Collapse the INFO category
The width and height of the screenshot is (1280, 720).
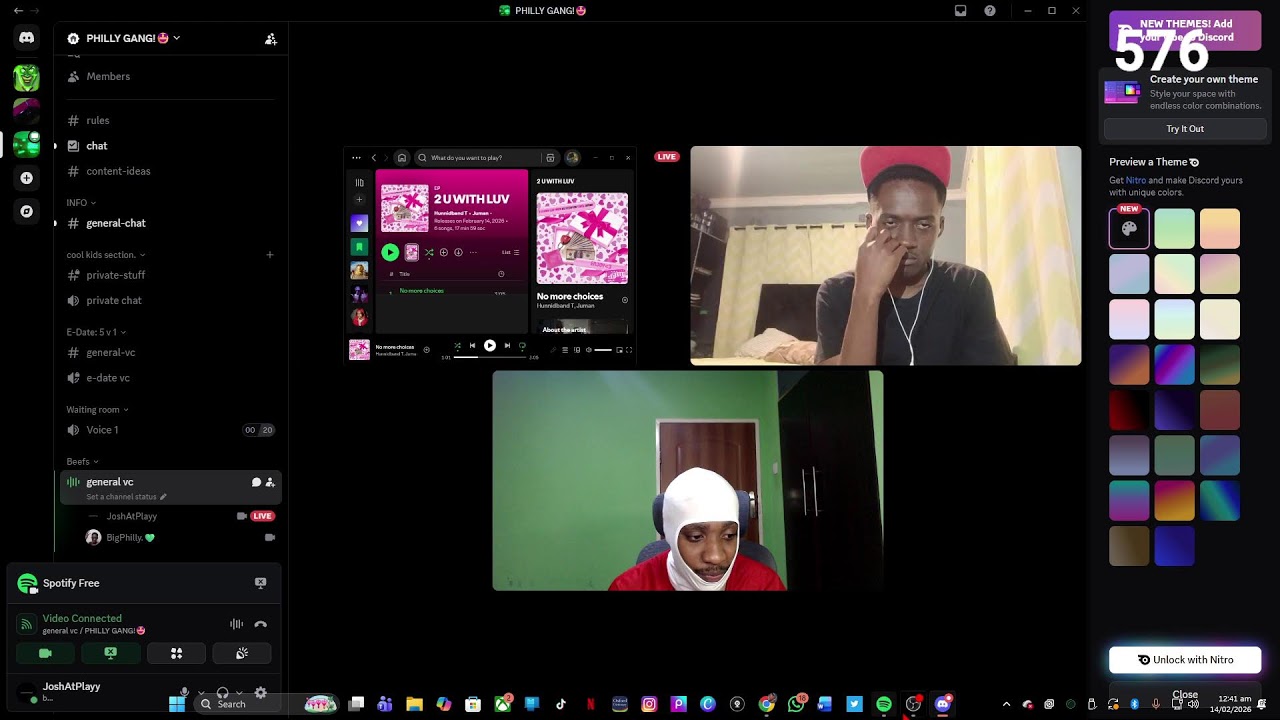(82, 203)
